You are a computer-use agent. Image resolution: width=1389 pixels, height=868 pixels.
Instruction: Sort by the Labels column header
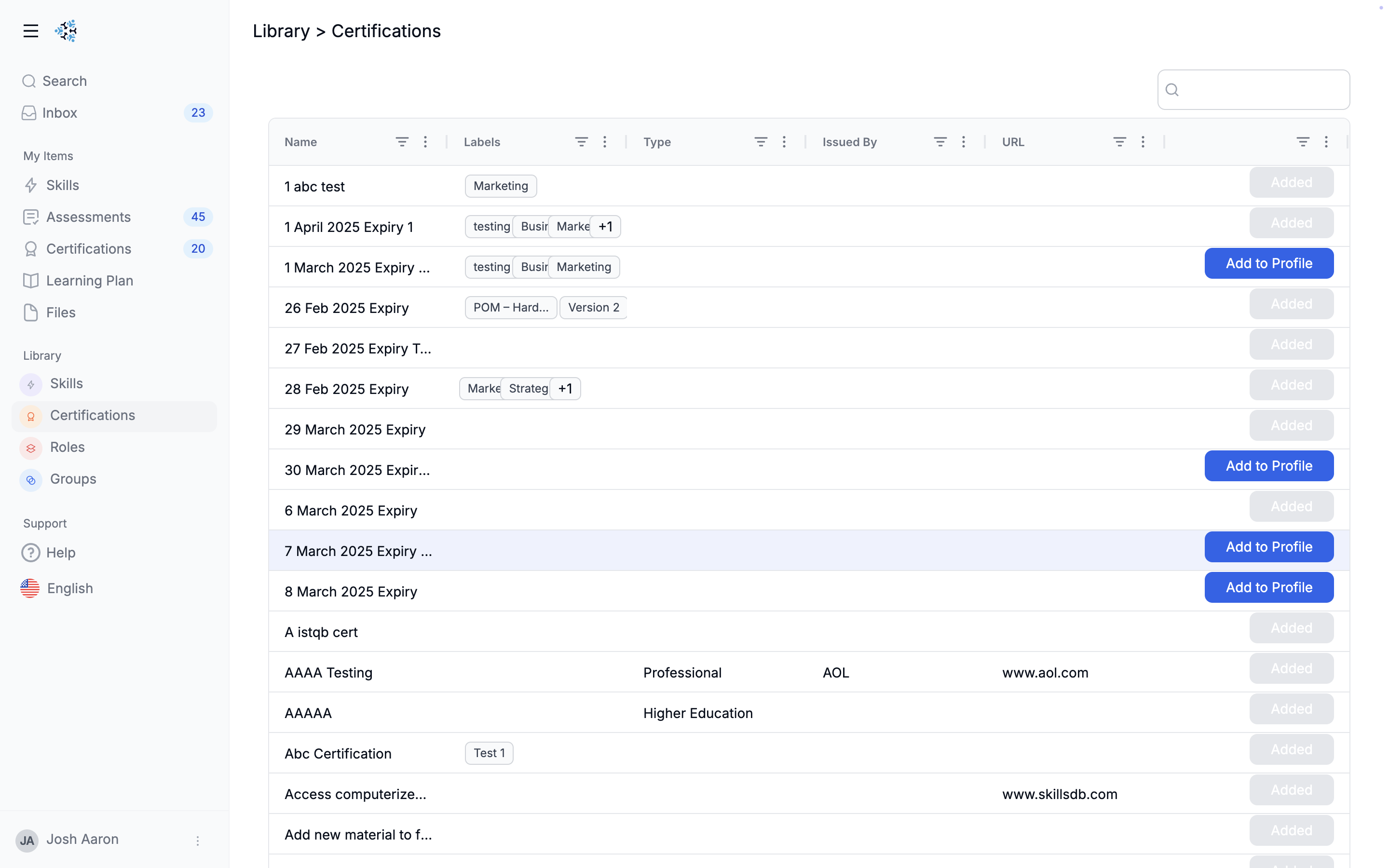coord(482,142)
